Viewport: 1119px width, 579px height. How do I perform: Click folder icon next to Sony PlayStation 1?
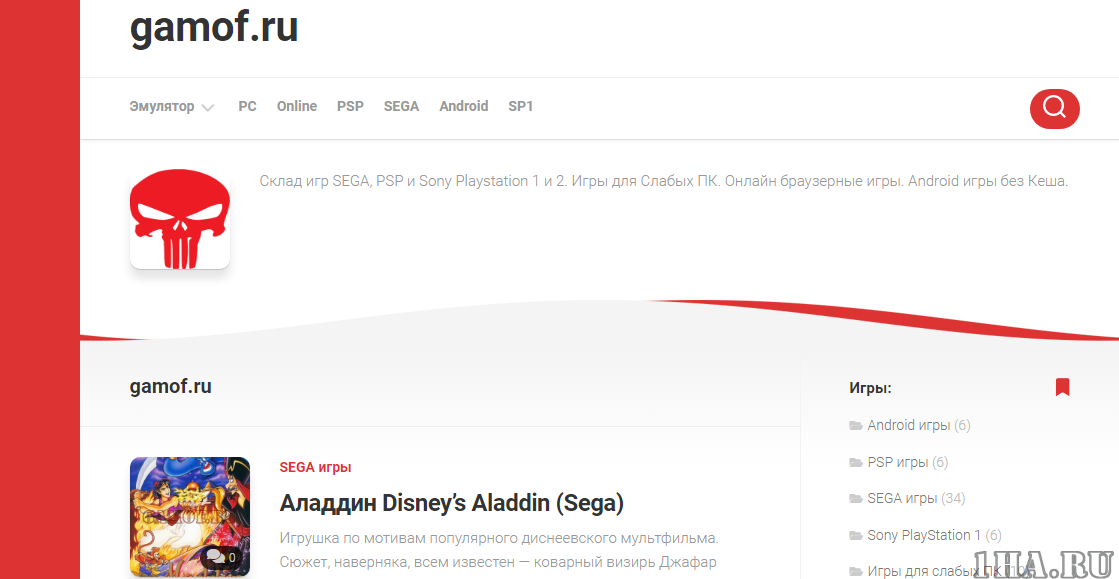pyautogui.click(x=856, y=536)
